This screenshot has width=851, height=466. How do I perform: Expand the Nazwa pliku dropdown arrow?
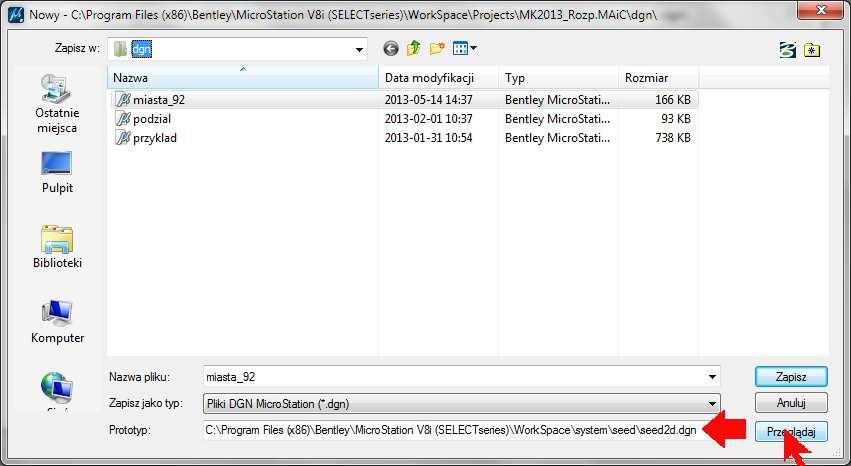click(712, 377)
